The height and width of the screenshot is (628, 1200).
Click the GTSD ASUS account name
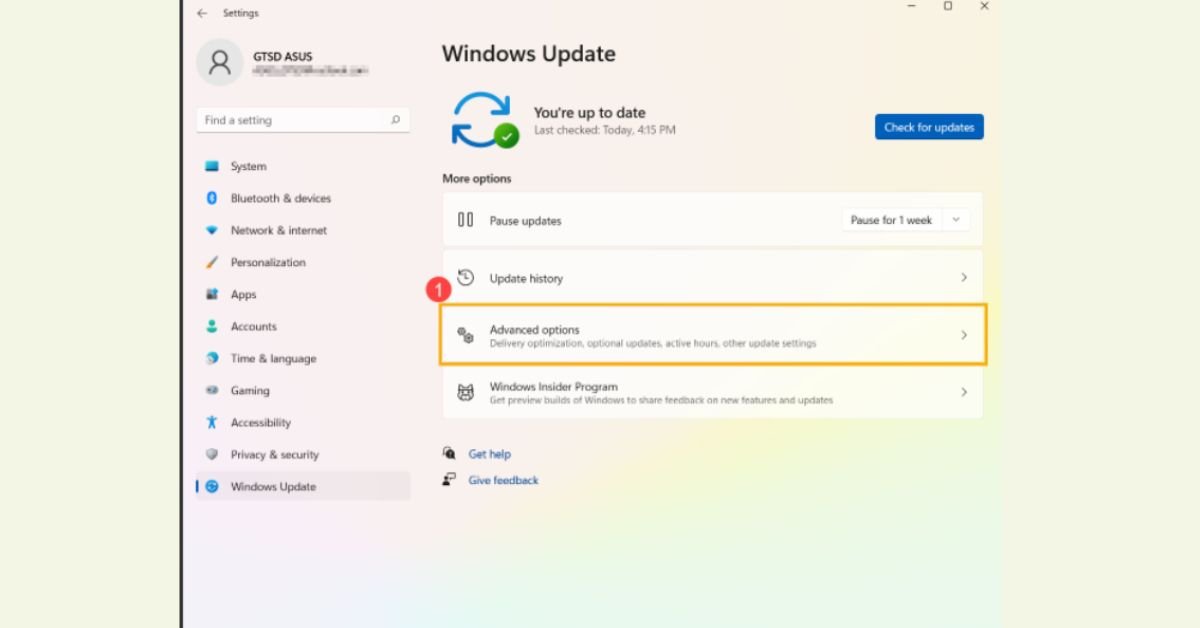[283, 57]
